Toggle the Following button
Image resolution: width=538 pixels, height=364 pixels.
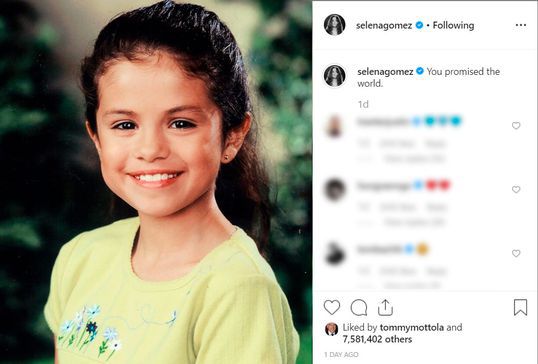(x=453, y=25)
